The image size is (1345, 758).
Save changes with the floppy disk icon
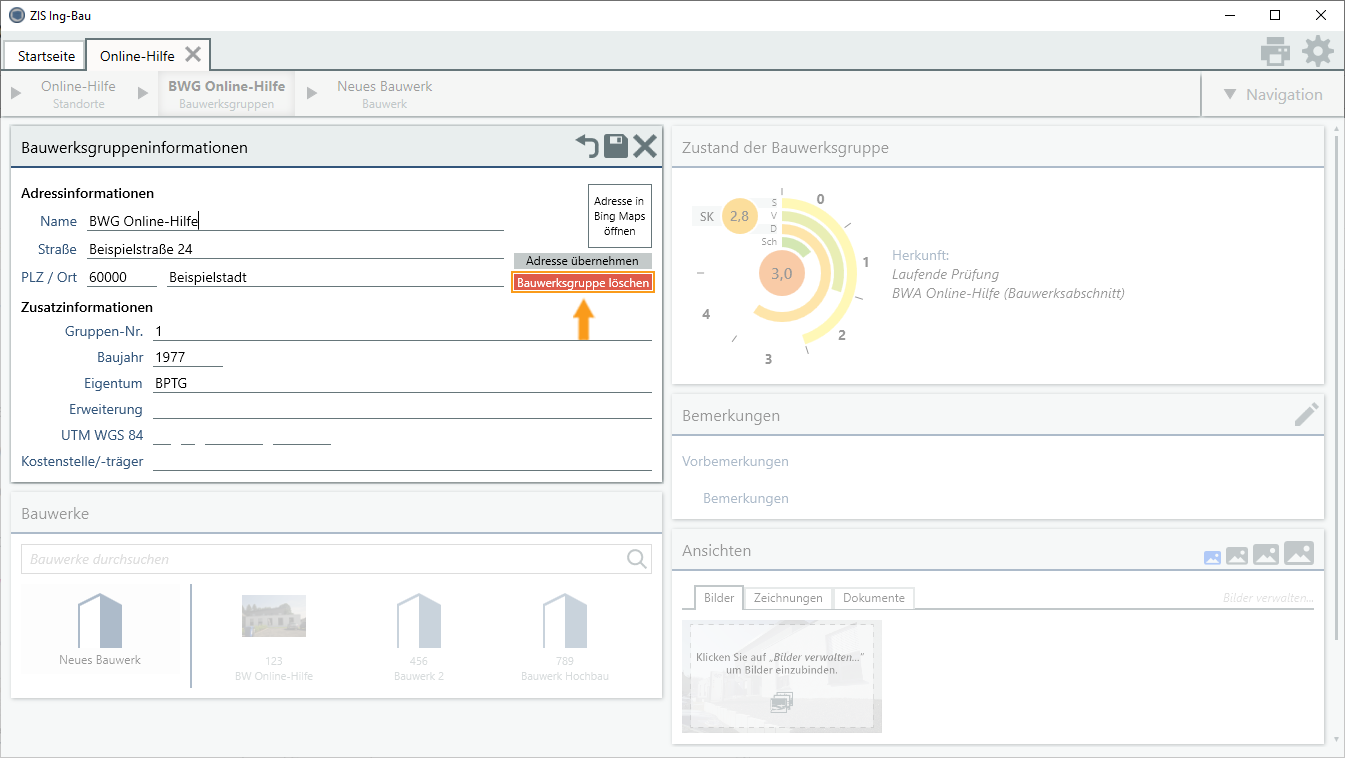click(616, 147)
